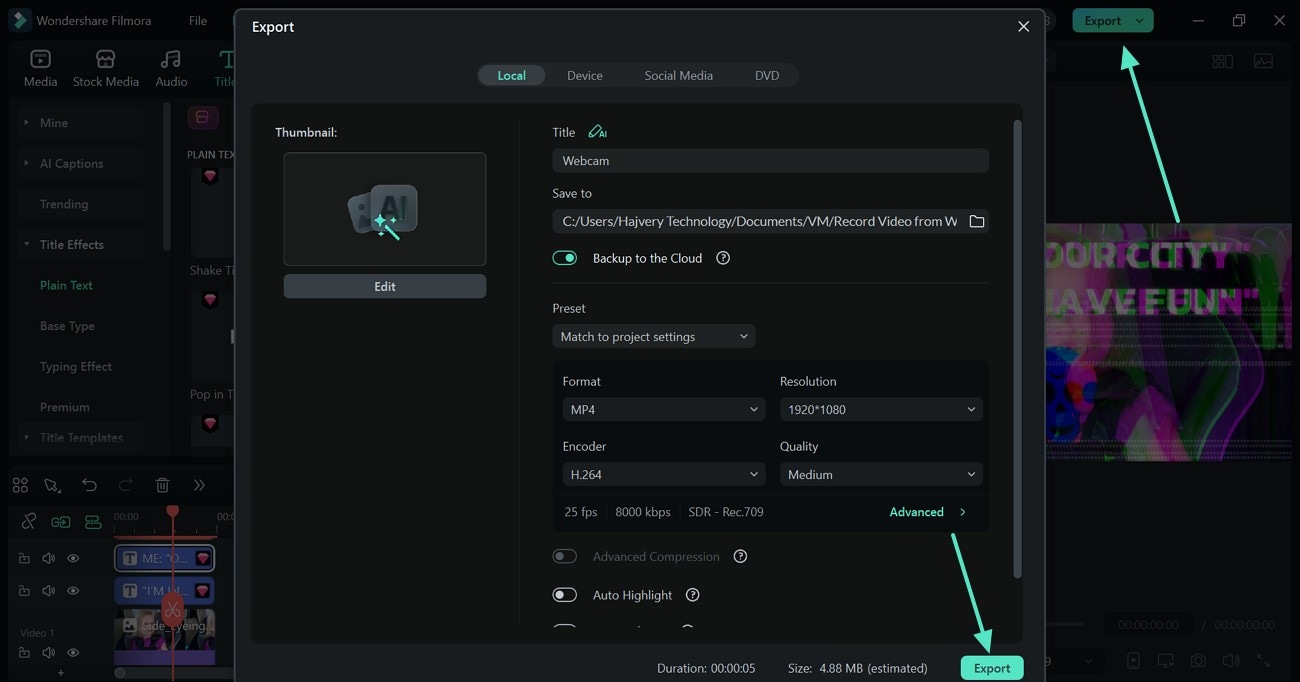Click the Auto Highlight help icon
1300x682 pixels.
692,595
